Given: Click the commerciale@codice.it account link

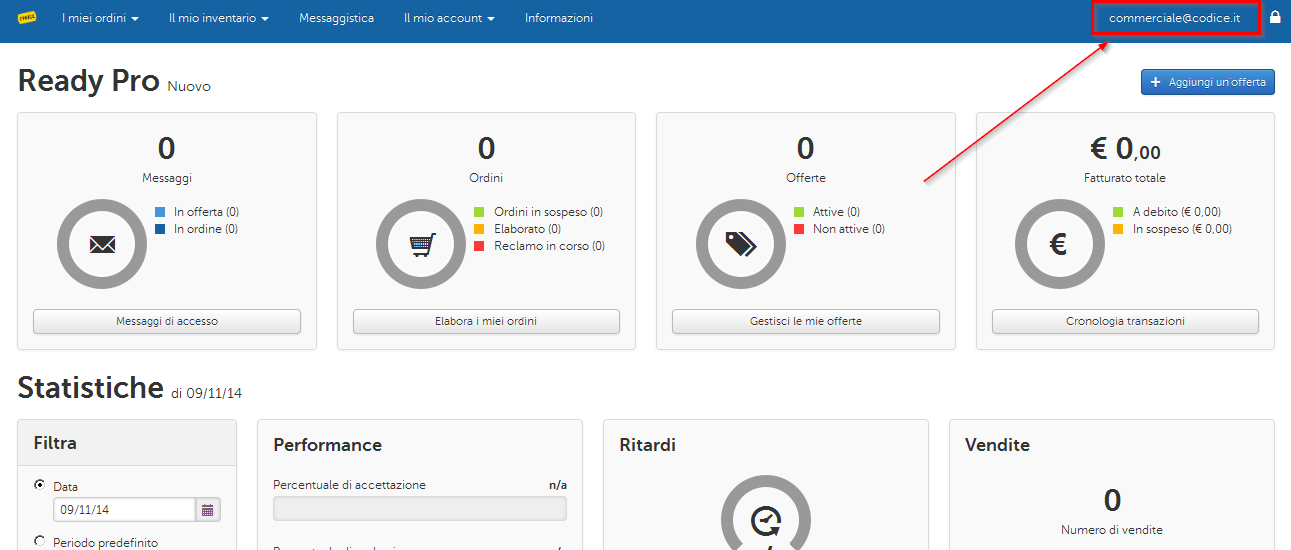Looking at the screenshot, I should (x=1175, y=18).
